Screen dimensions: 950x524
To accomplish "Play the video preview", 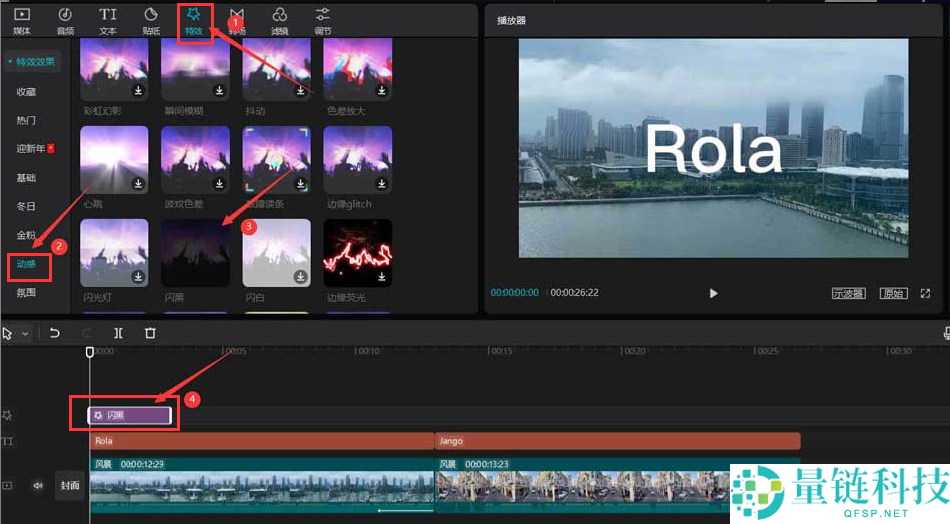I will [x=713, y=293].
